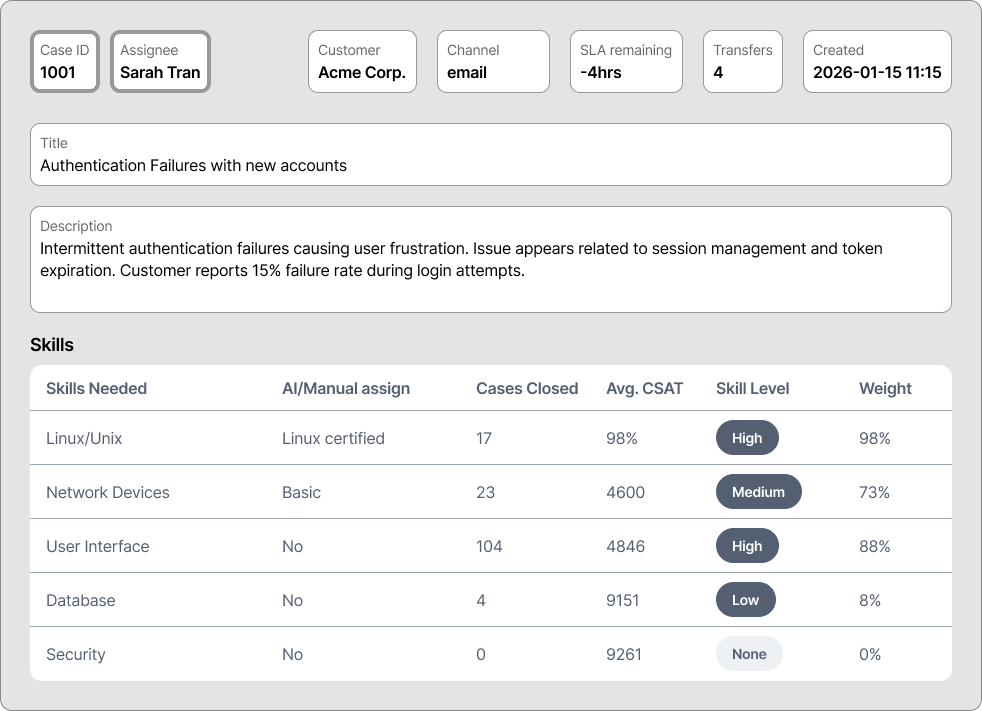Click the Linux certified cell
The image size is (982, 711).
(x=333, y=438)
